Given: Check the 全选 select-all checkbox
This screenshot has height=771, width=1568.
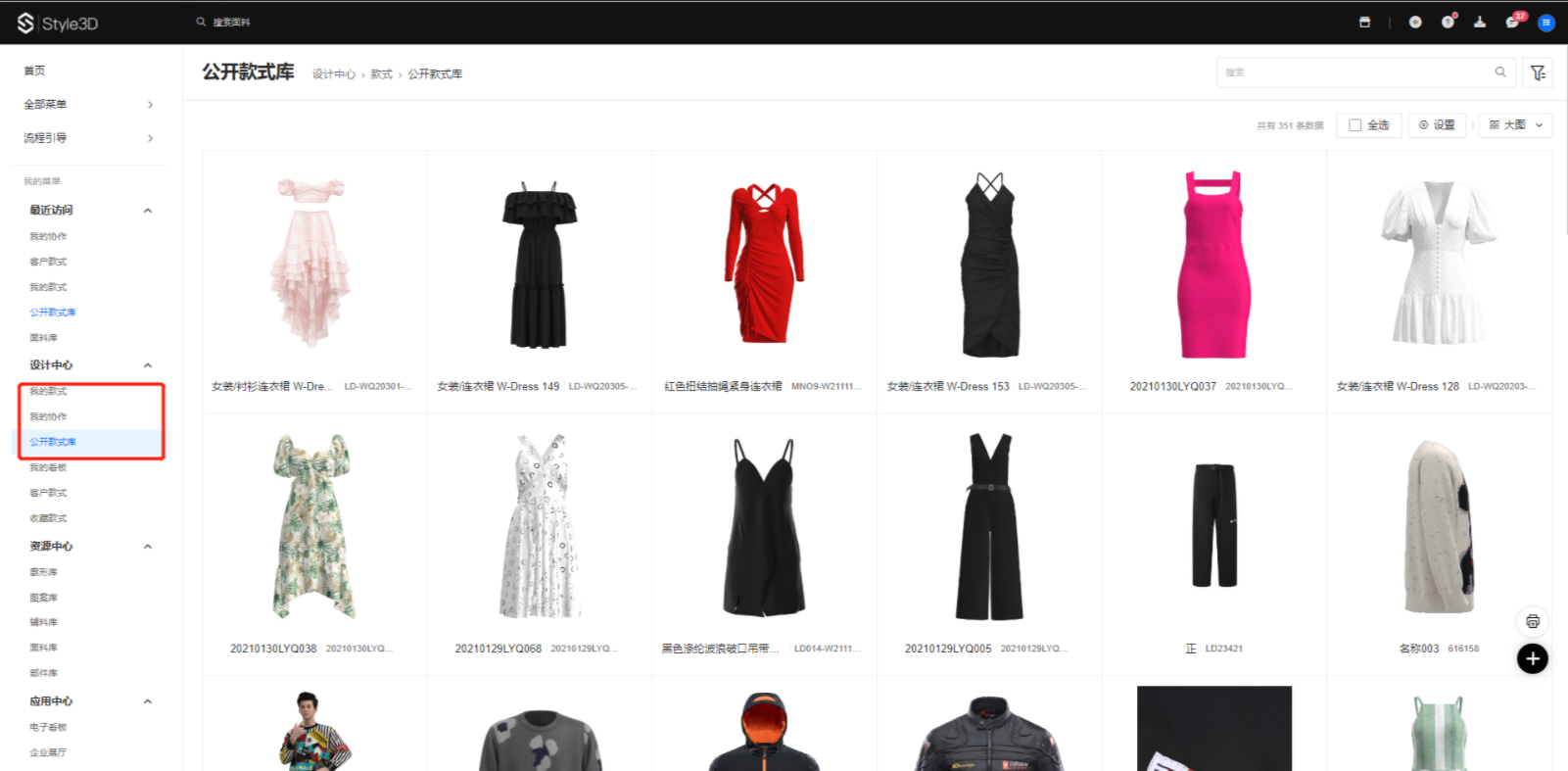Looking at the screenshot, I should [1355, 125].
